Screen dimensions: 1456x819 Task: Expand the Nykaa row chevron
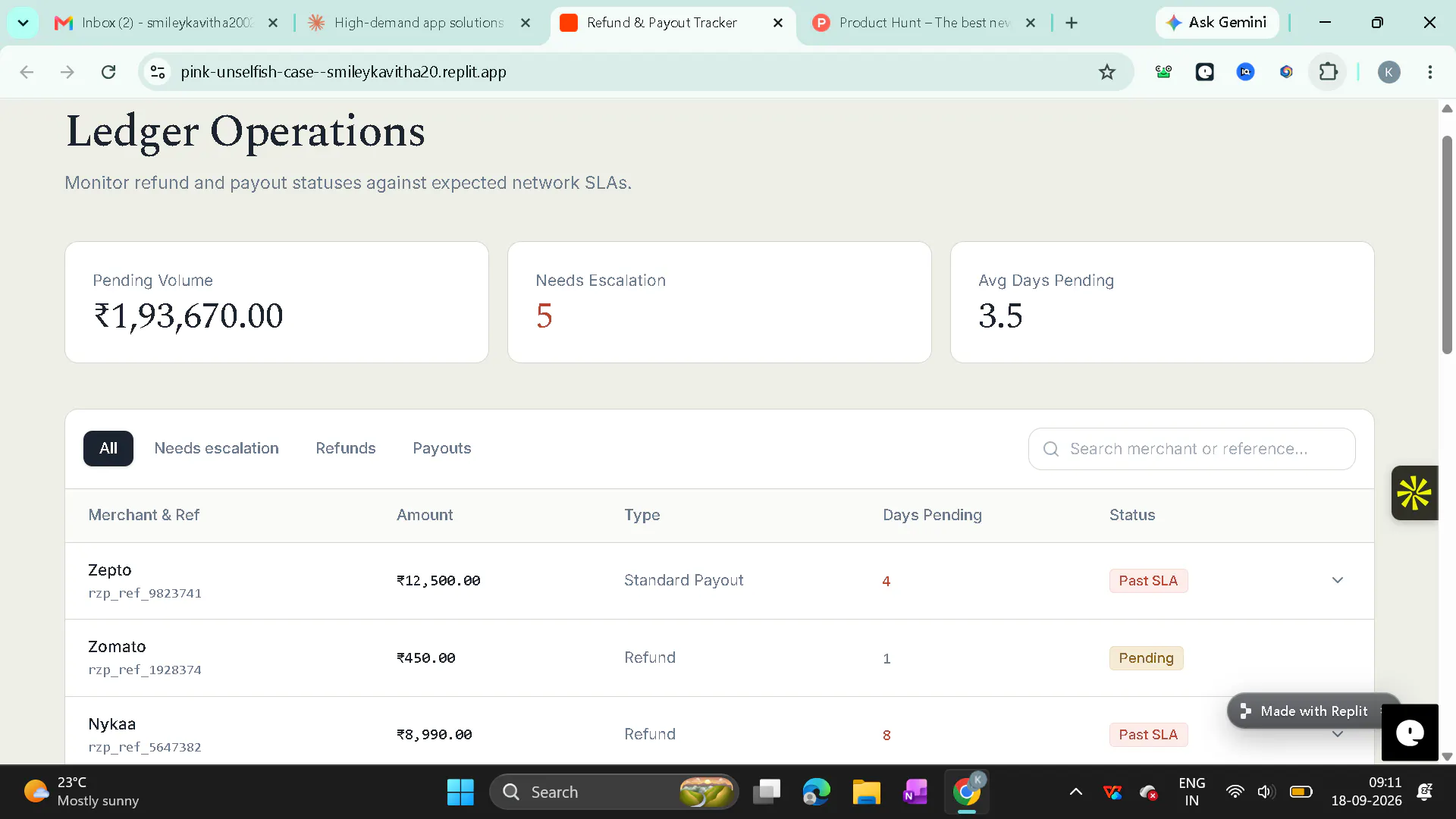[x=1338, y=734]
